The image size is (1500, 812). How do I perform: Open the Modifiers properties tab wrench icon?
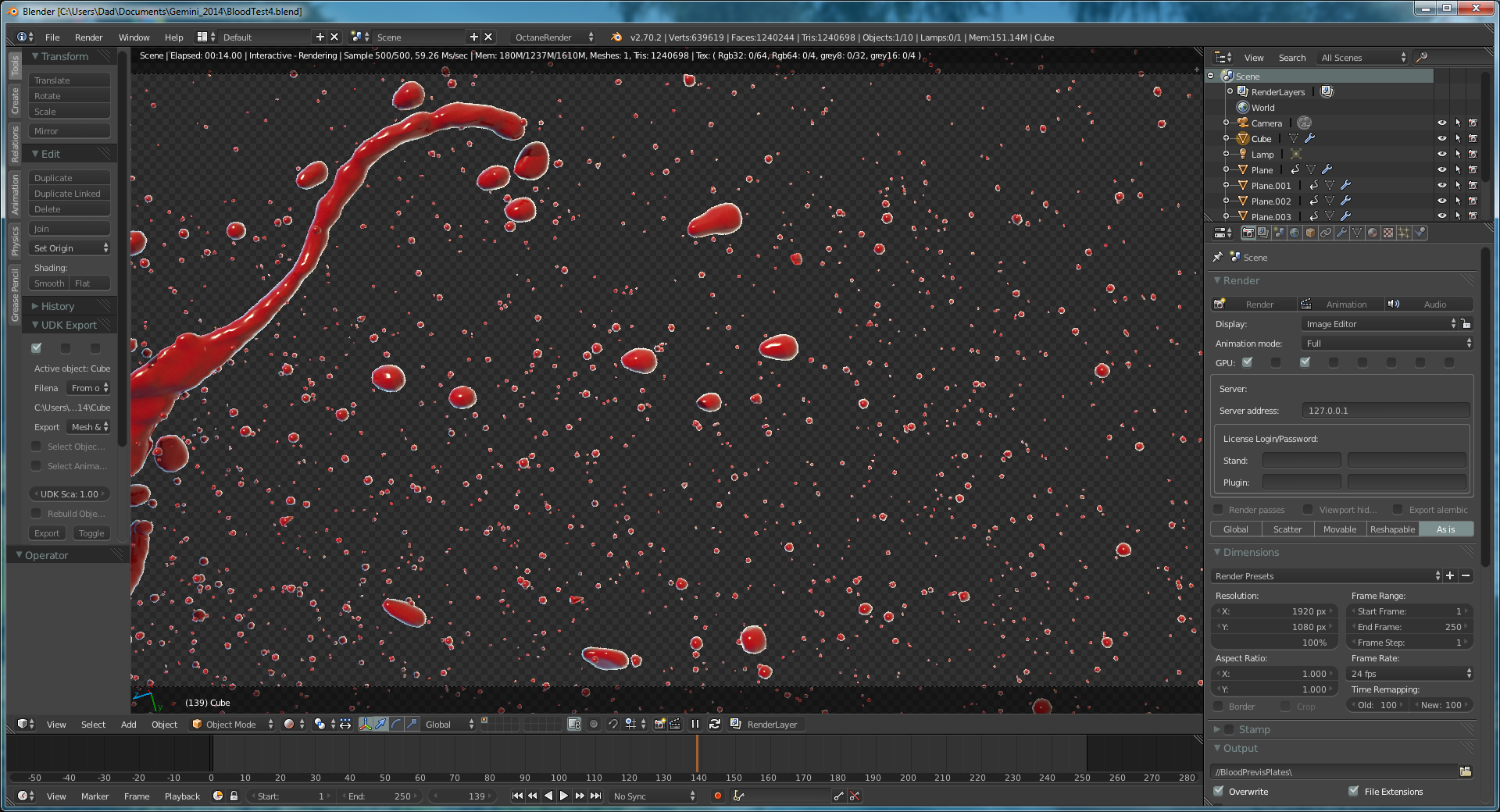click(x=1341, y=233)
